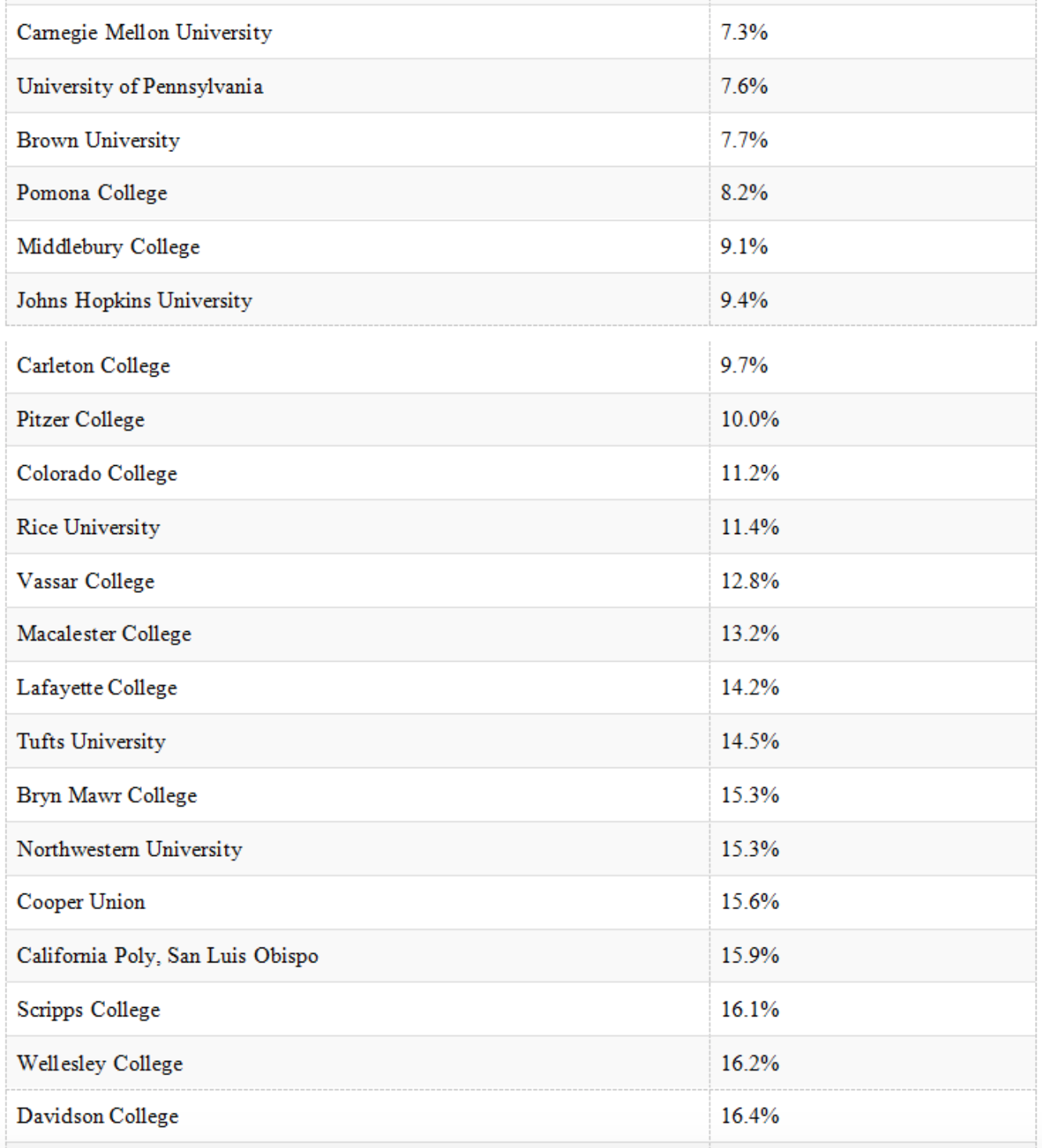This screenshot has width=1042, height=1148.
Task: Click the Bryn Mawr College entry
Action: click(x=107, y=796)
